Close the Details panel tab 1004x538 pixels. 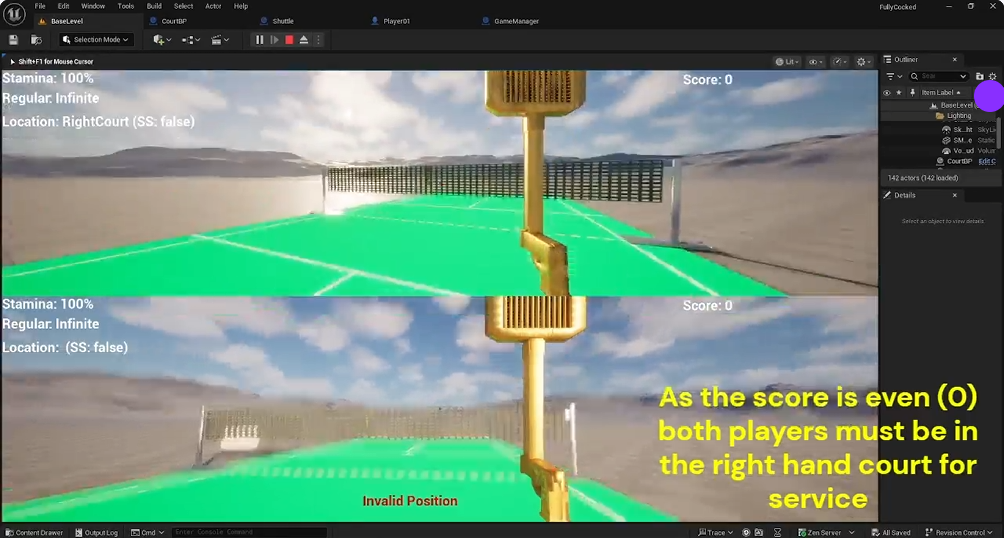point(954,195)
